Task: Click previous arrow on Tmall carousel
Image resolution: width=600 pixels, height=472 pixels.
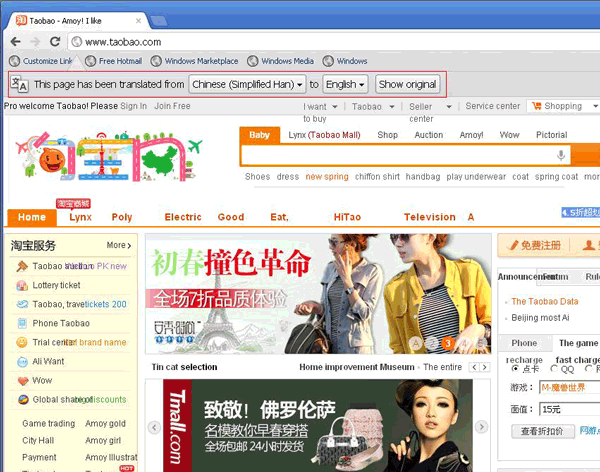Action: (154, 427)
